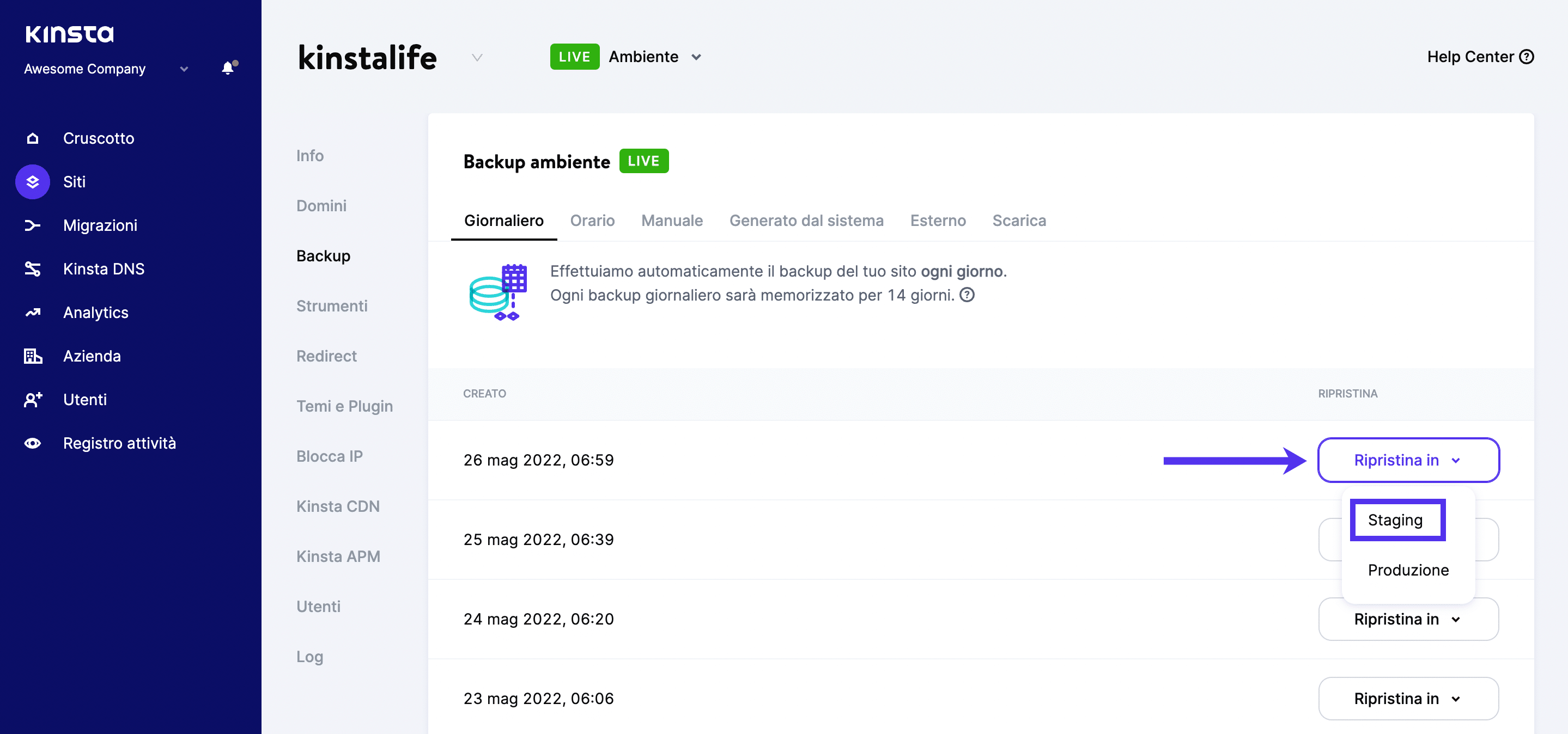The width and height of the screenshot is (1568, 734).
Task: Click the Cruscotto home icon
Action: 33,138
